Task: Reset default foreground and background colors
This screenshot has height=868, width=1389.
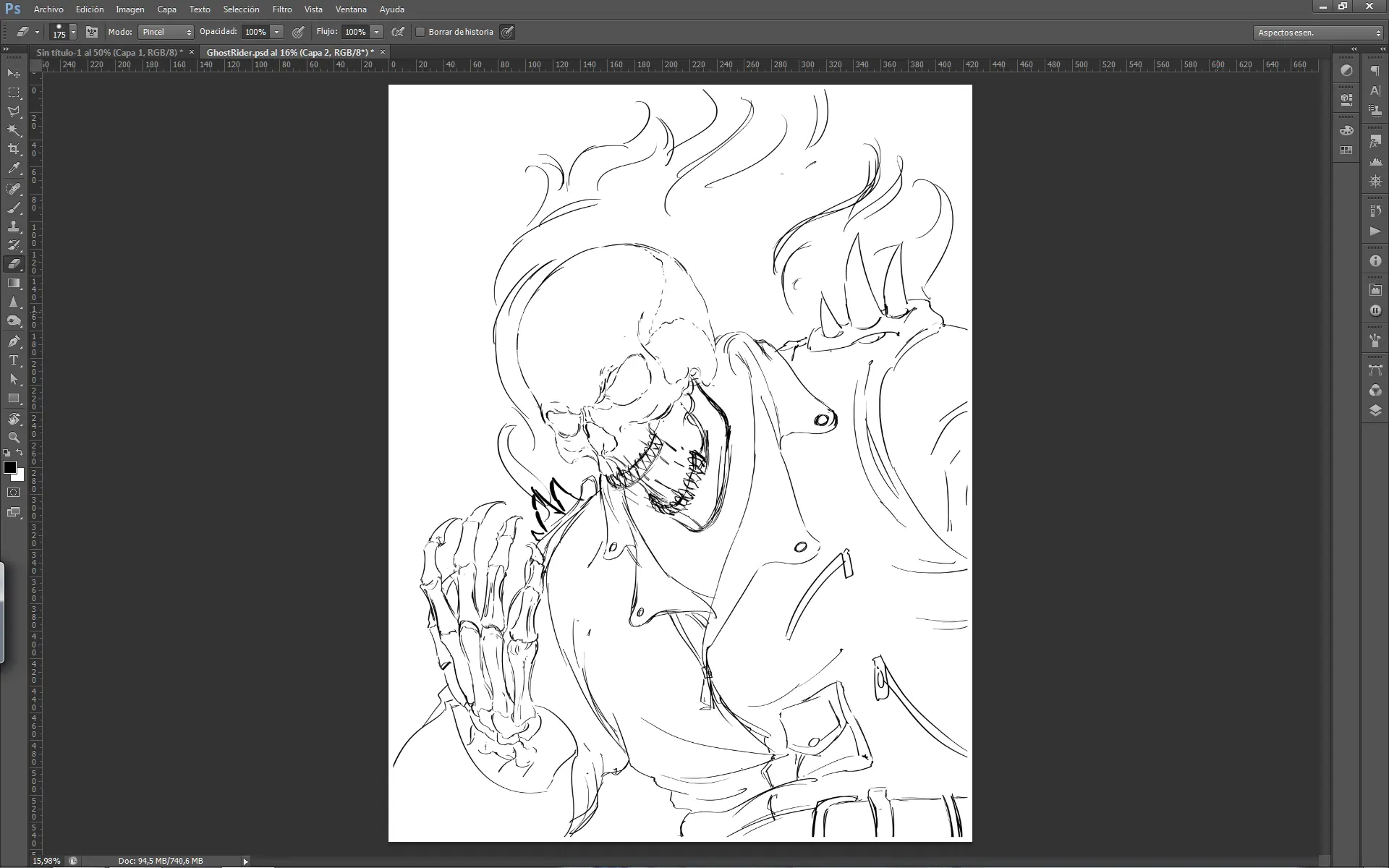Action: [7, 453]
